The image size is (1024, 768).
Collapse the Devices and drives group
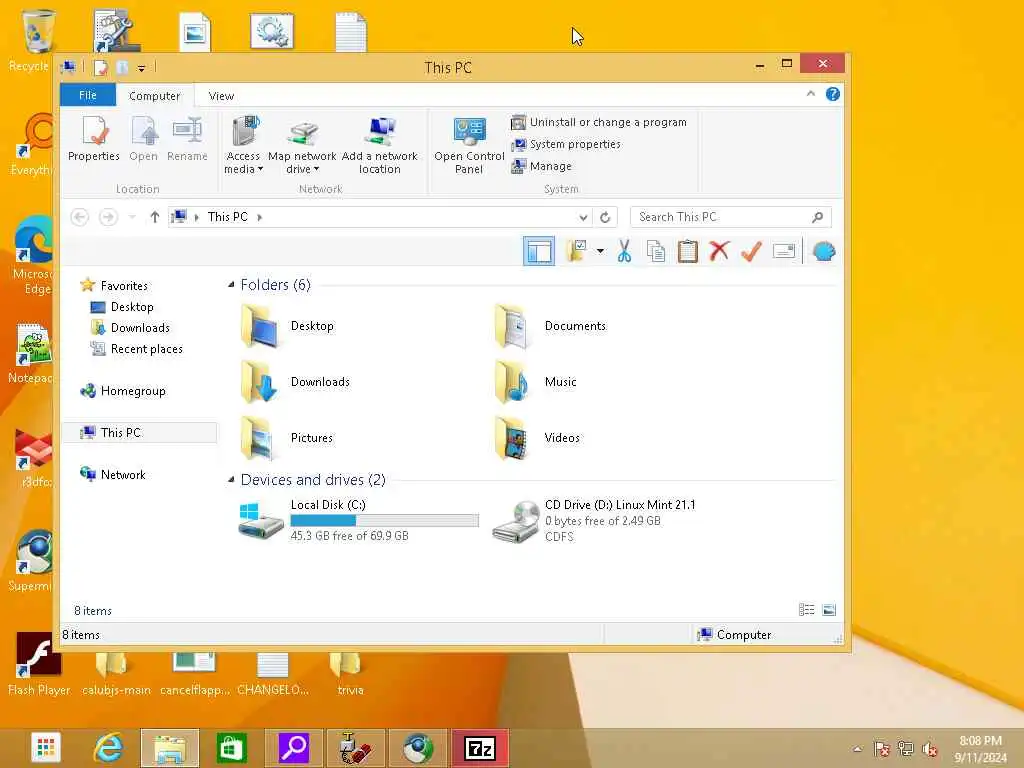click(x=231, y=480)
